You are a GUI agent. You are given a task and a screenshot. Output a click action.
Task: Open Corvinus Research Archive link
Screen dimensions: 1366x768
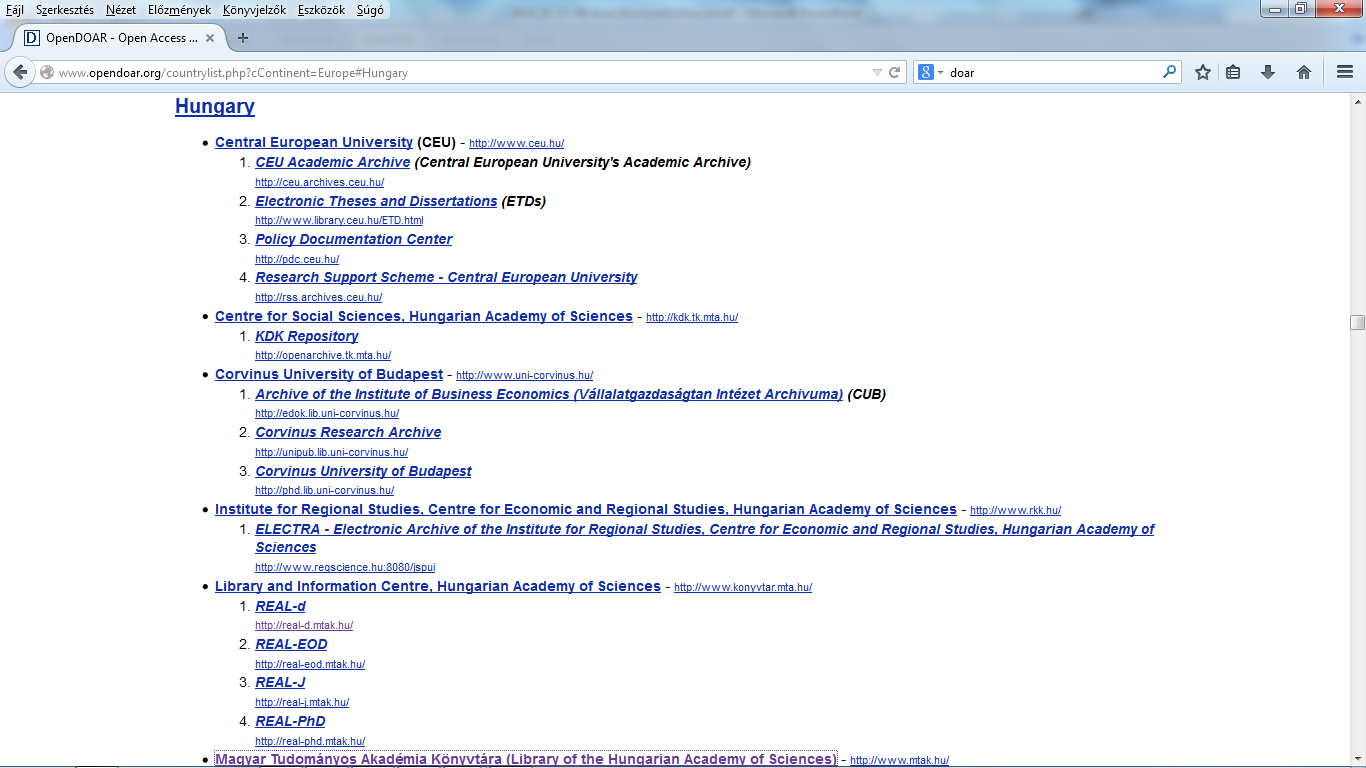(348, 432)
